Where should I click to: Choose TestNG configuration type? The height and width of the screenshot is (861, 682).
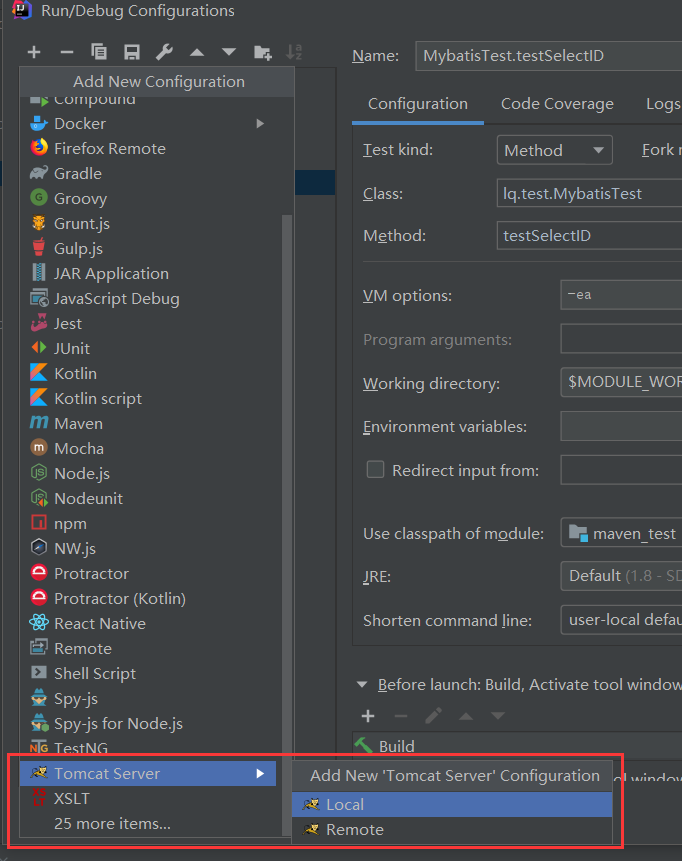148,748
